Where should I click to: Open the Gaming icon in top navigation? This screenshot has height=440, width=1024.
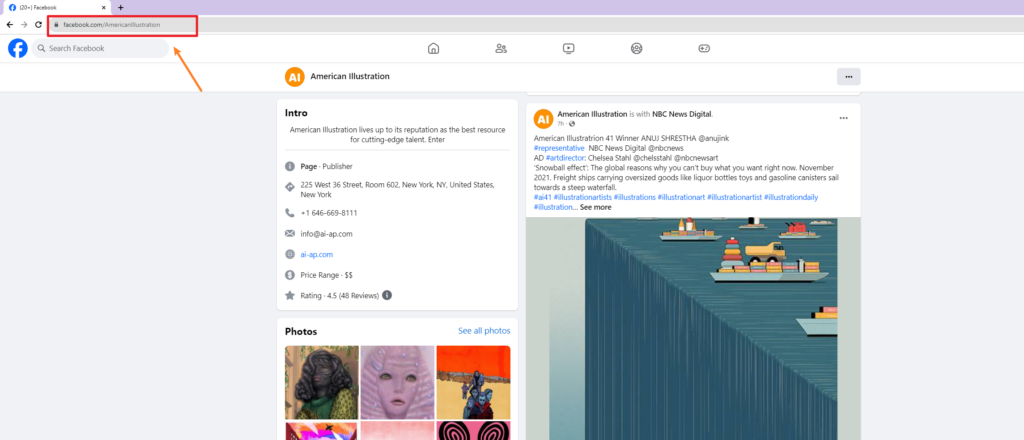(704, 48)
